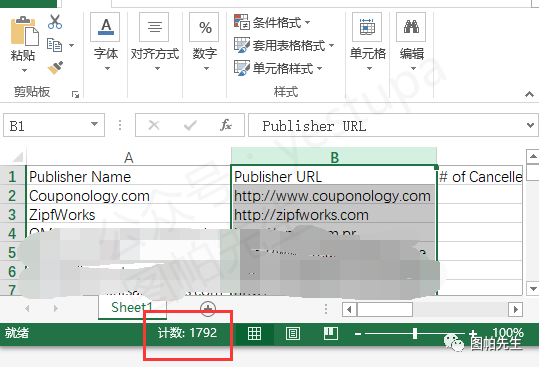
Task: Click the zoom slider handle
Action: pos(415,333)
